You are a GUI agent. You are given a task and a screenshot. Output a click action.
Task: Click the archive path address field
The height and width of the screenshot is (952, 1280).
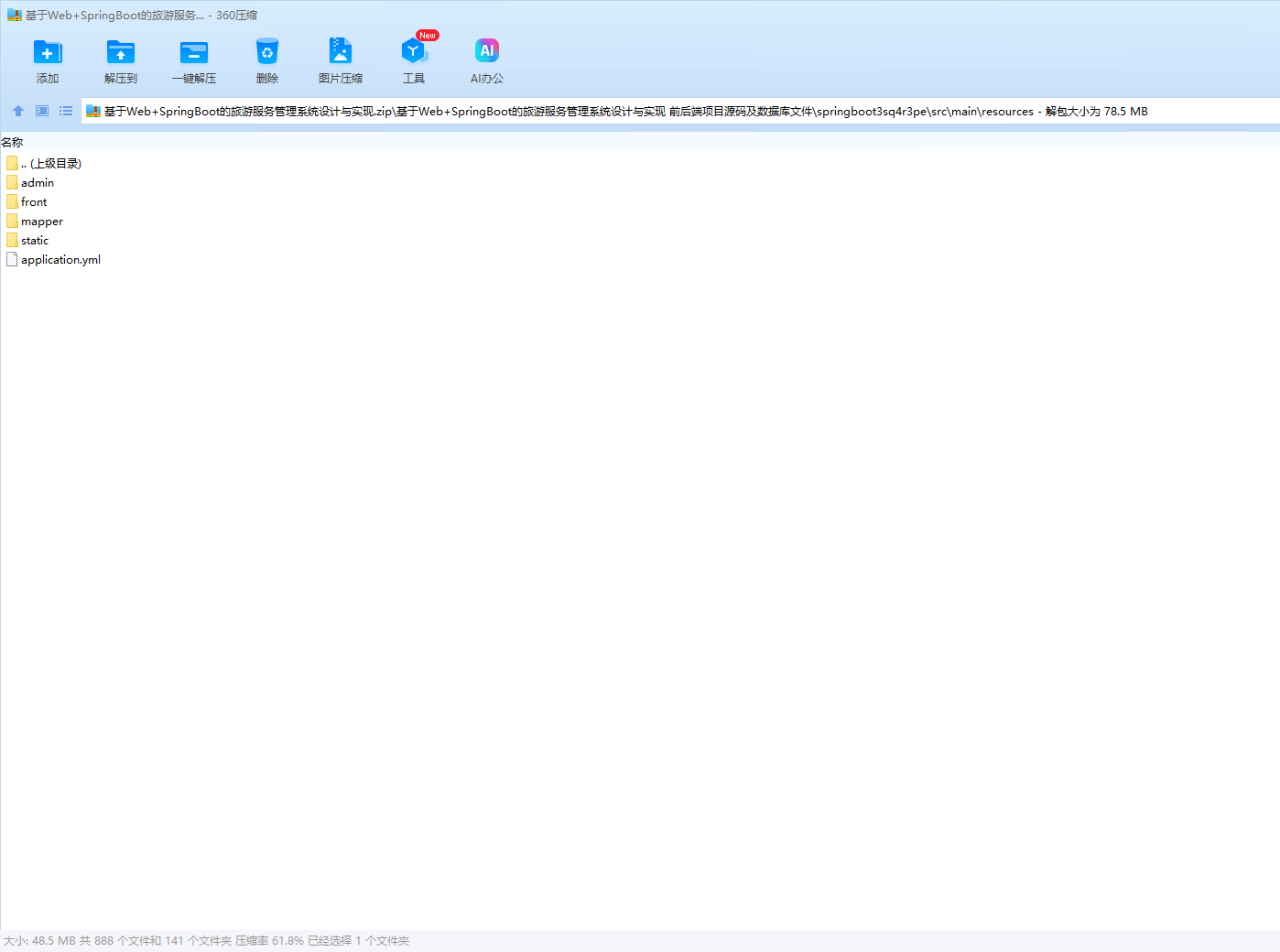[x=680, y=111]
